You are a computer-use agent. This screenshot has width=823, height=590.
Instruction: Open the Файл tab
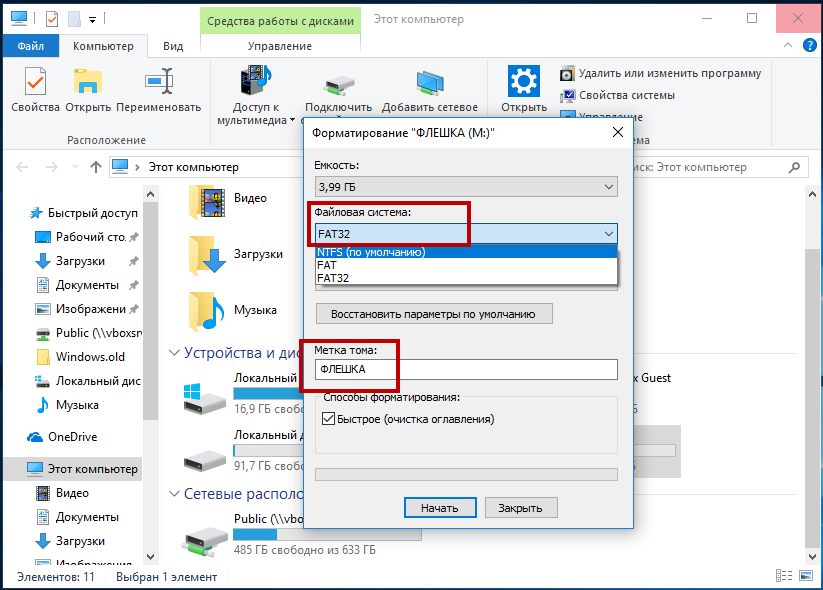(30, 46)
